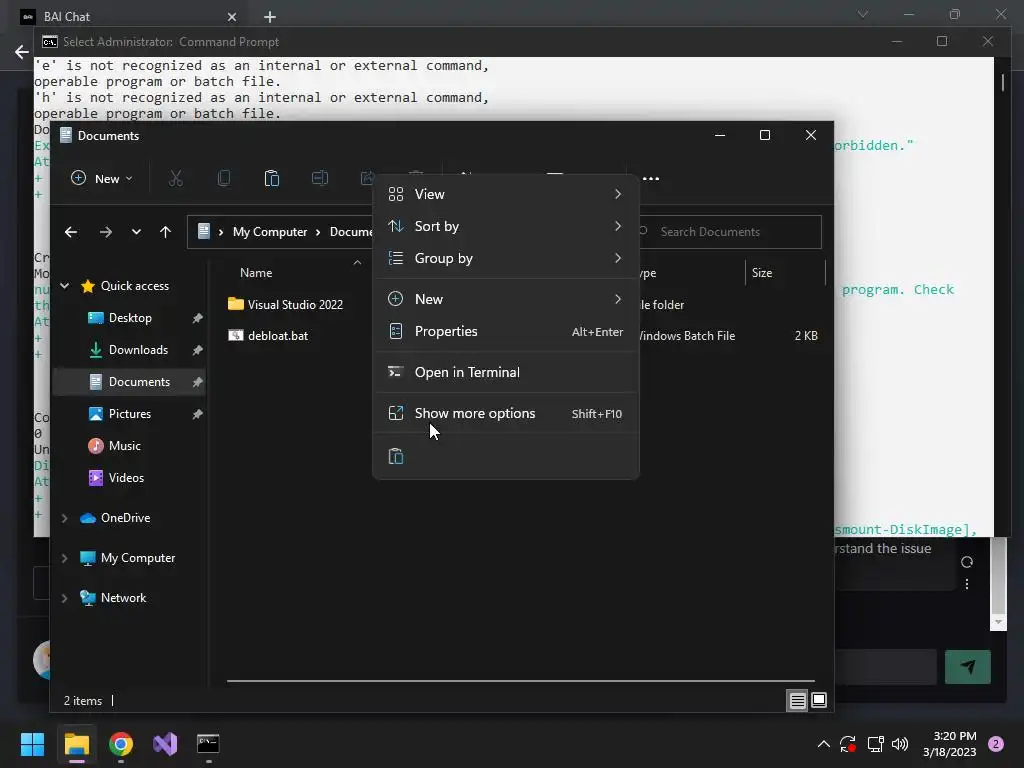
Task: Choose Show more options
Action: click(505, 413)
